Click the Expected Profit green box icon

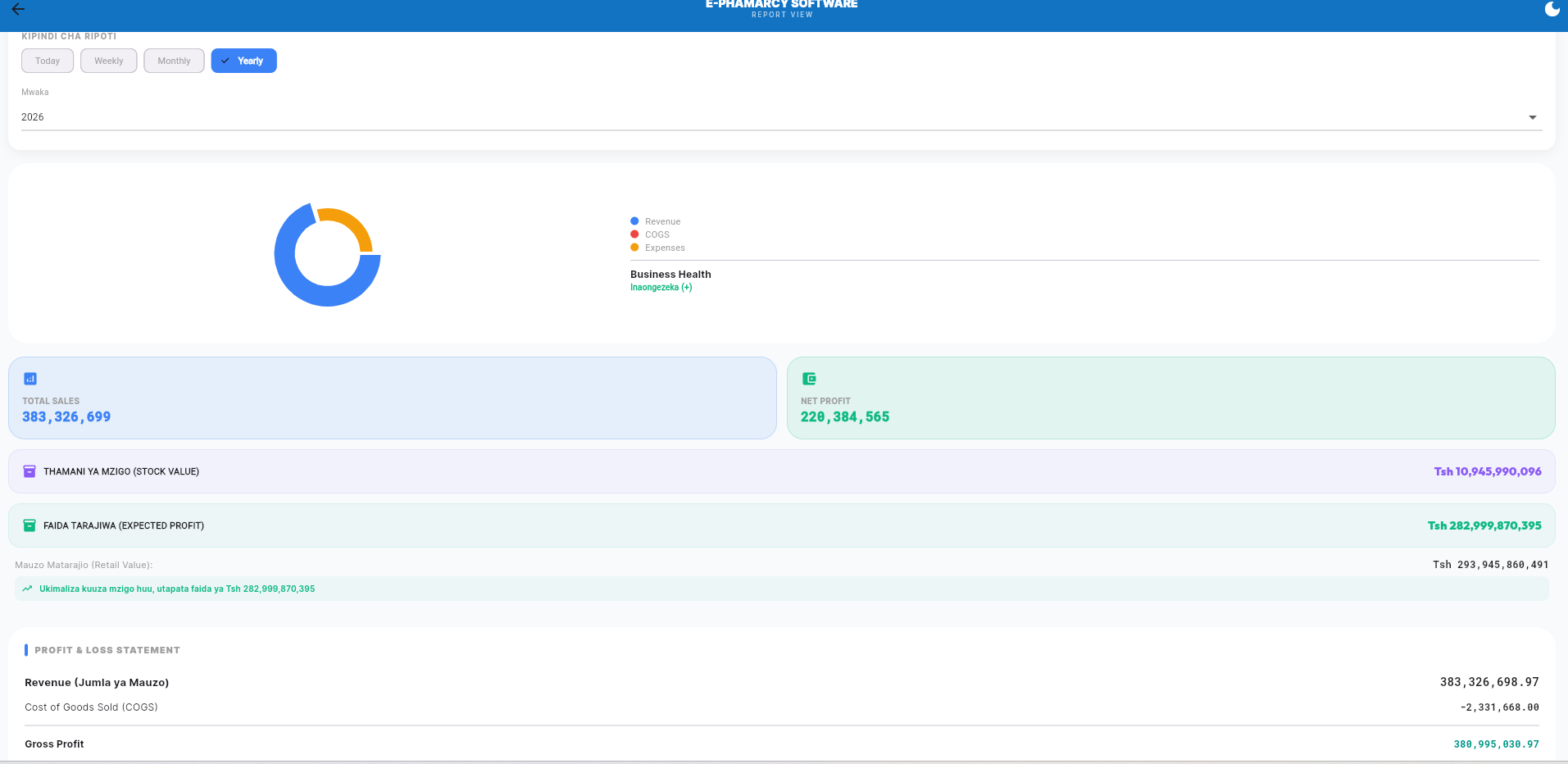[30, 525]
